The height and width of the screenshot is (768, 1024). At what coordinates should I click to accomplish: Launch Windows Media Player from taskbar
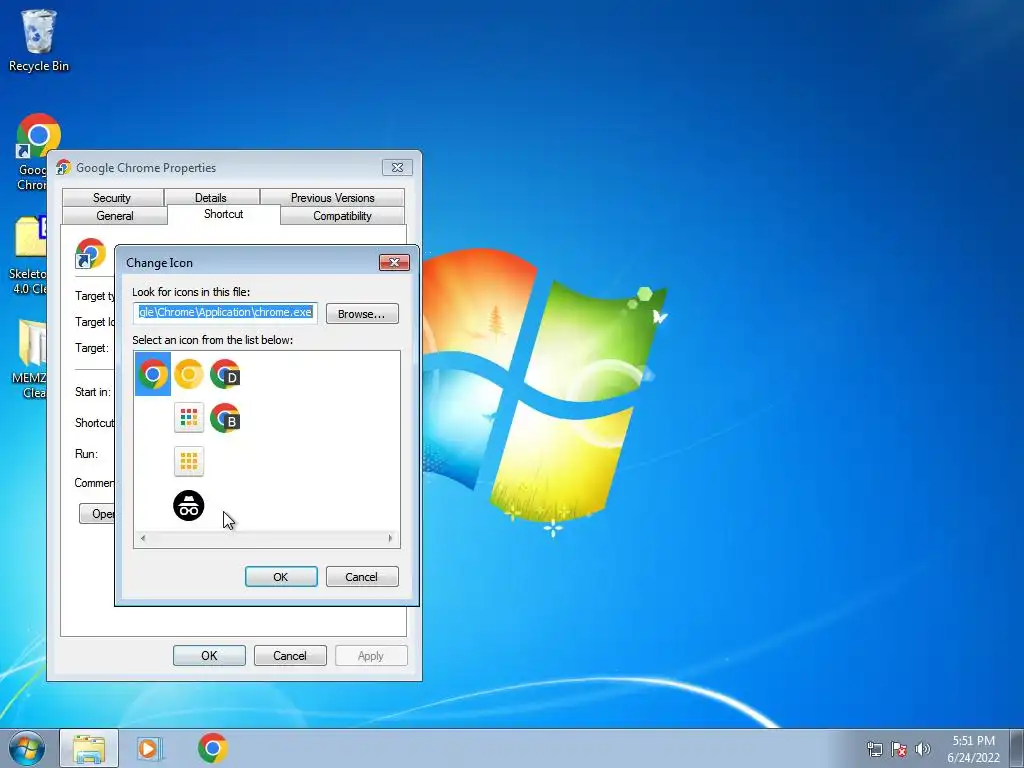(x=149, y=748)
